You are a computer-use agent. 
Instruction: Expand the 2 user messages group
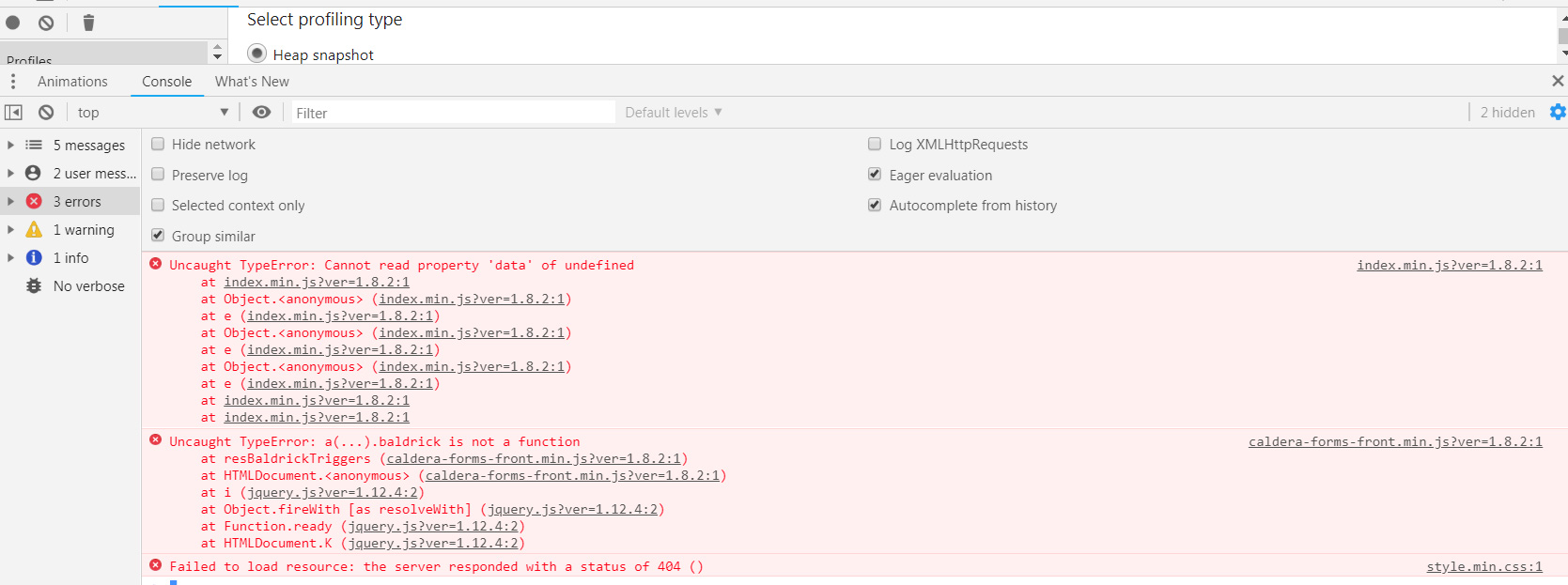pyautogui.click(x=10, y=173)
